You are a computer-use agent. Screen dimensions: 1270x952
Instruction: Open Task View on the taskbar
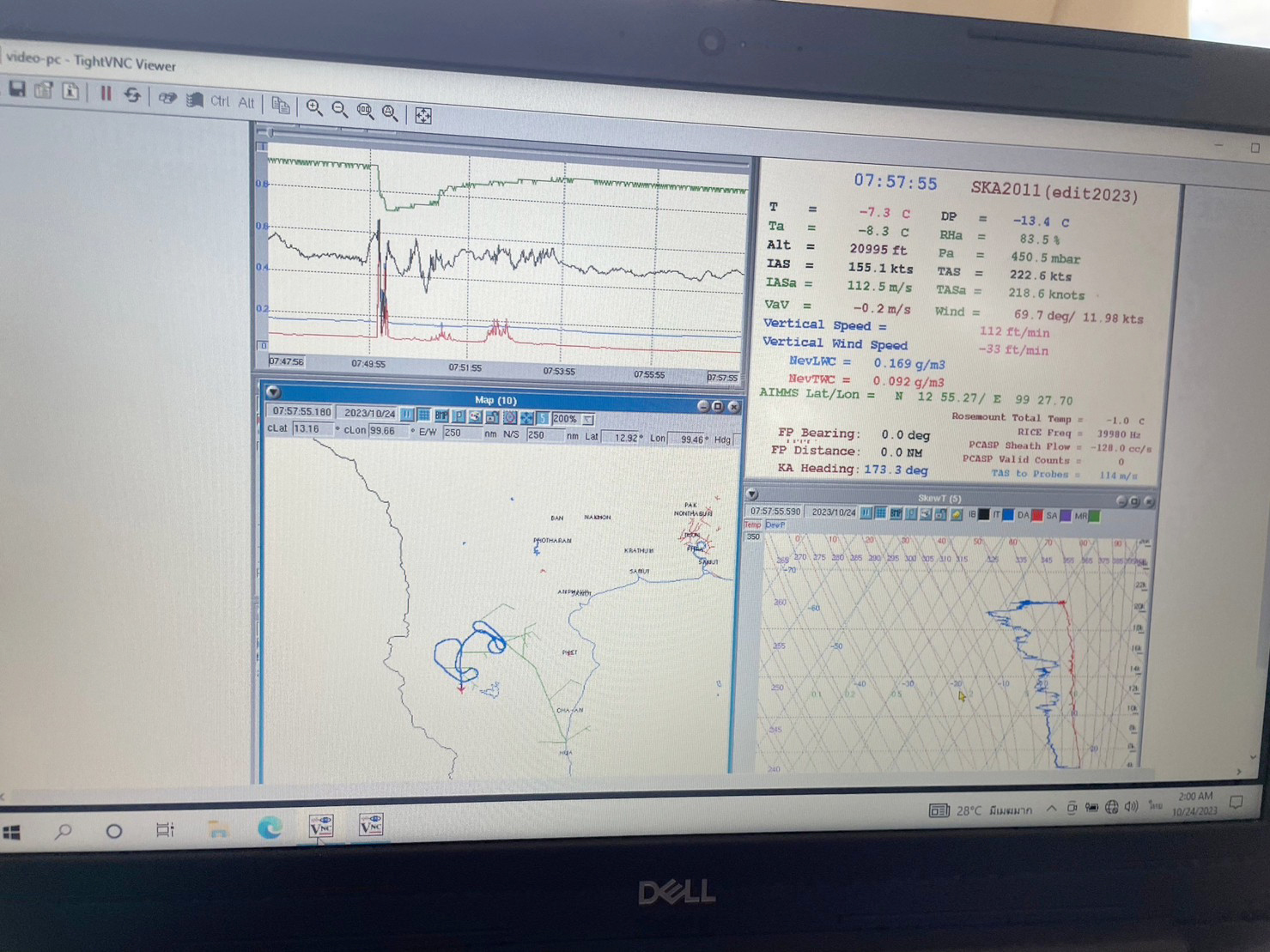point(165,829)
